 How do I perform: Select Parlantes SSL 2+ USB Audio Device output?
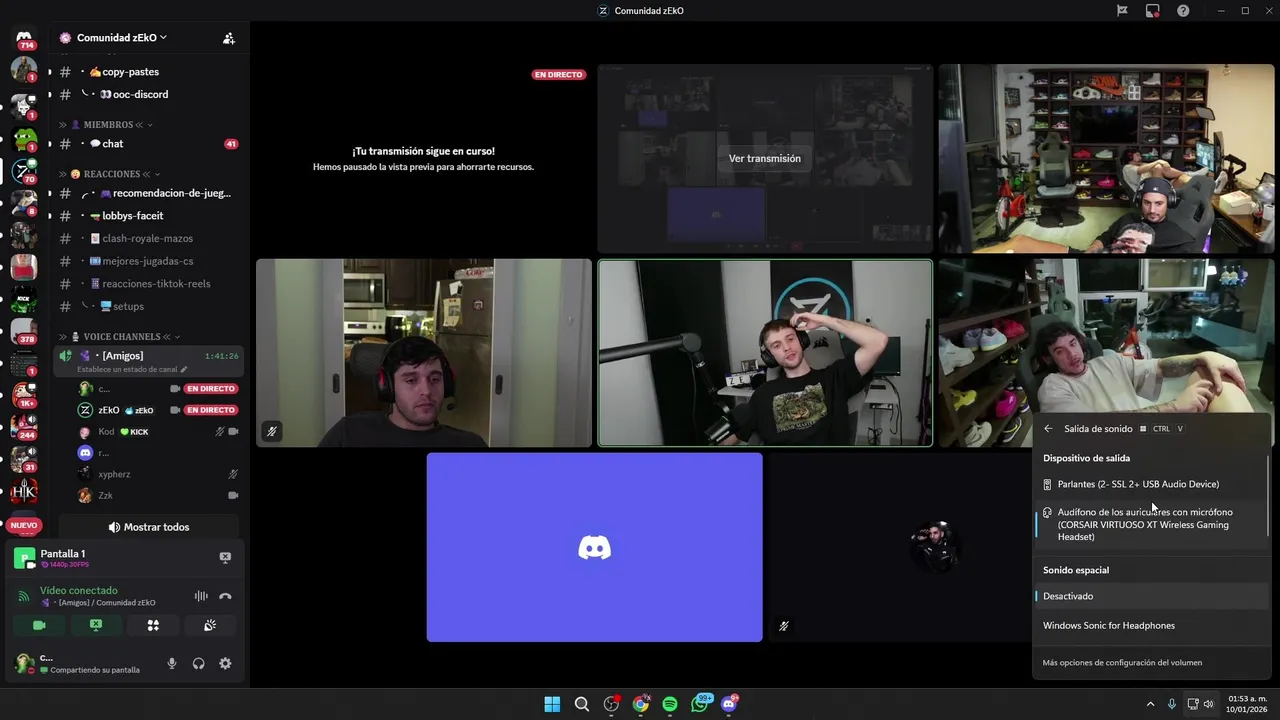pos(1151,484)
